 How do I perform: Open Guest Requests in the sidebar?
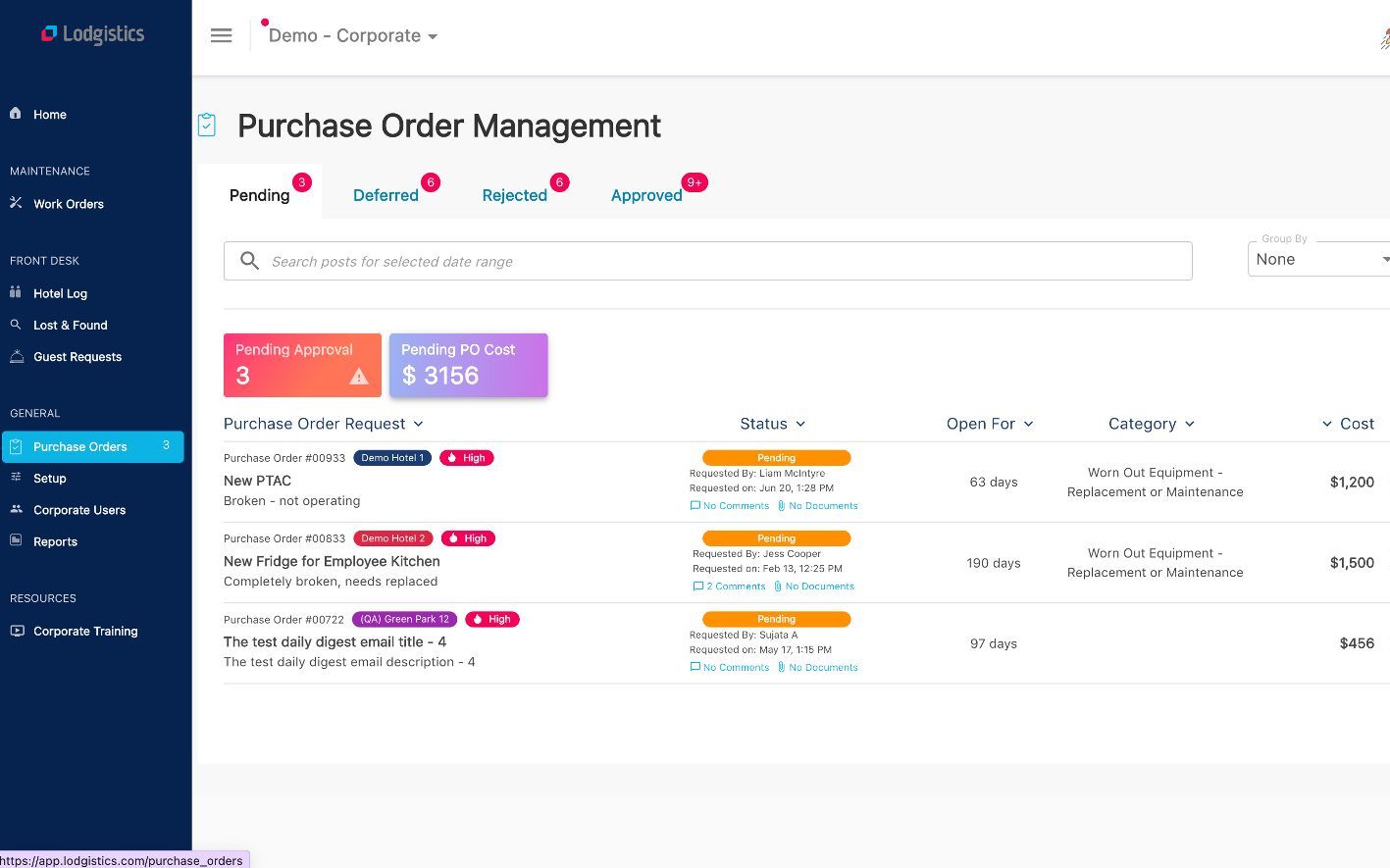click(77, 357)
